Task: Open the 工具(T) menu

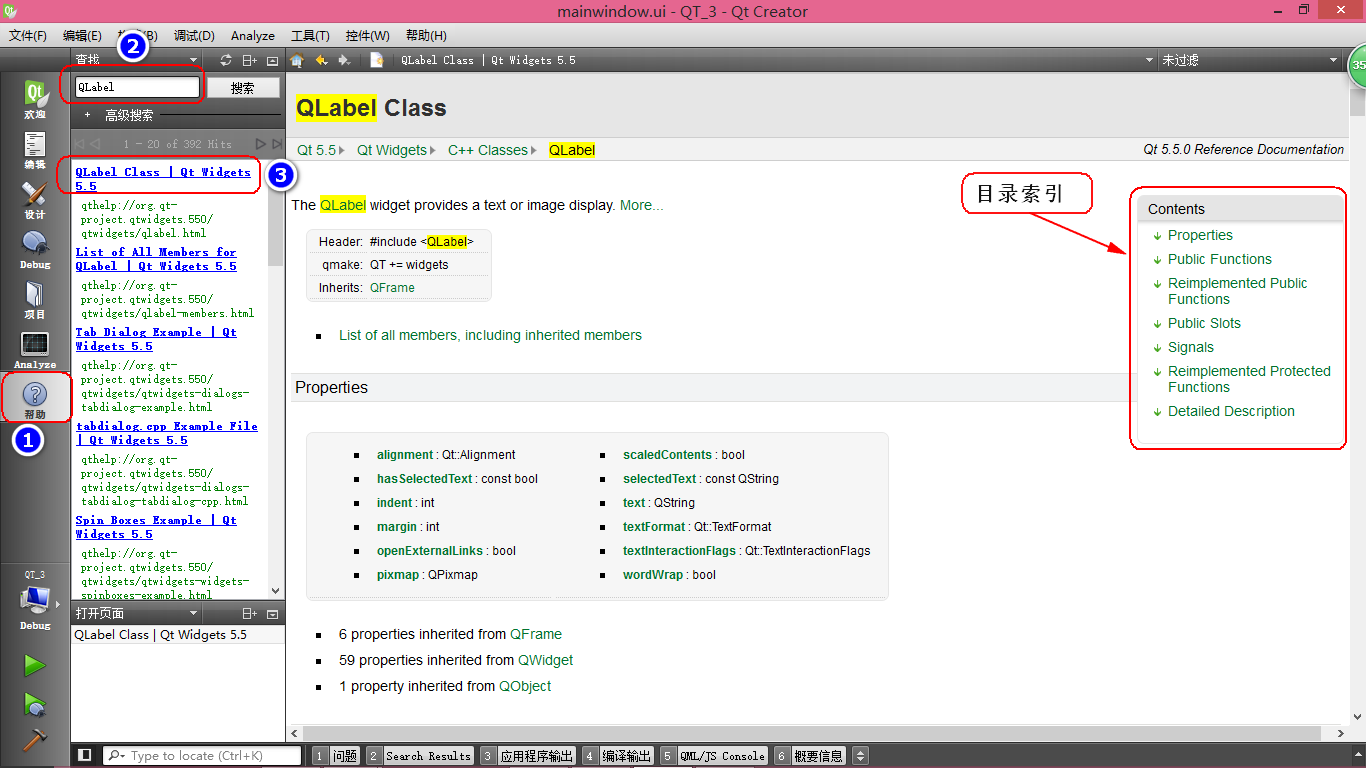Action: pos(310,35)
